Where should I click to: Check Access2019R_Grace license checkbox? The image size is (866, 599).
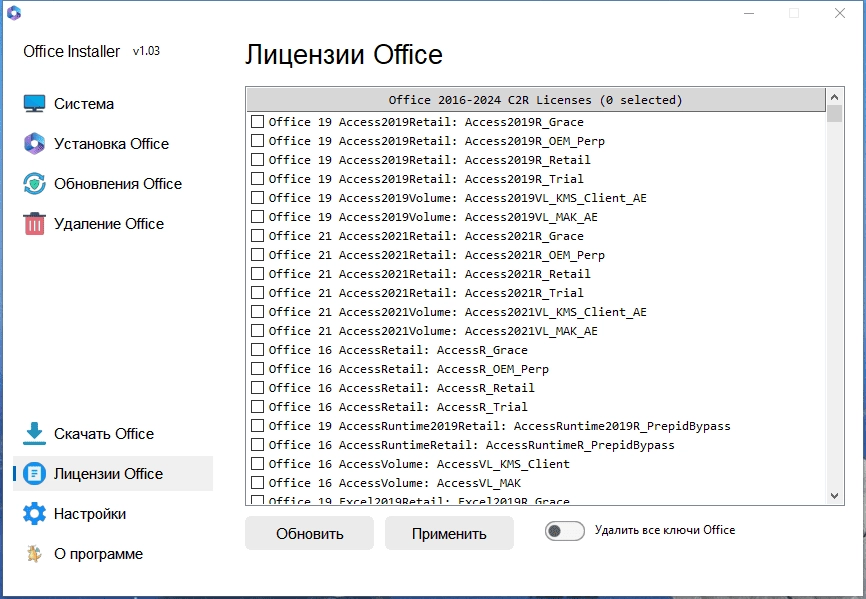click(x=257, y=121)
